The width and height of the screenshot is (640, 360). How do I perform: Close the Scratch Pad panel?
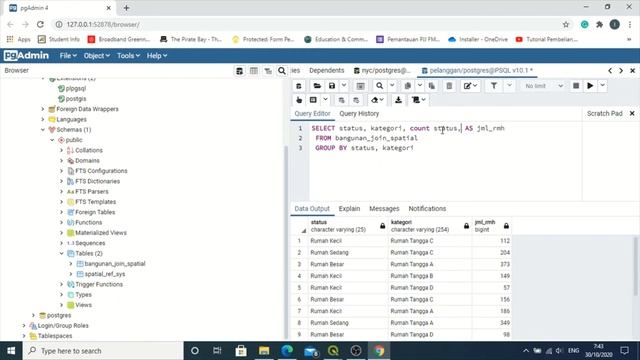pos(632,113)
